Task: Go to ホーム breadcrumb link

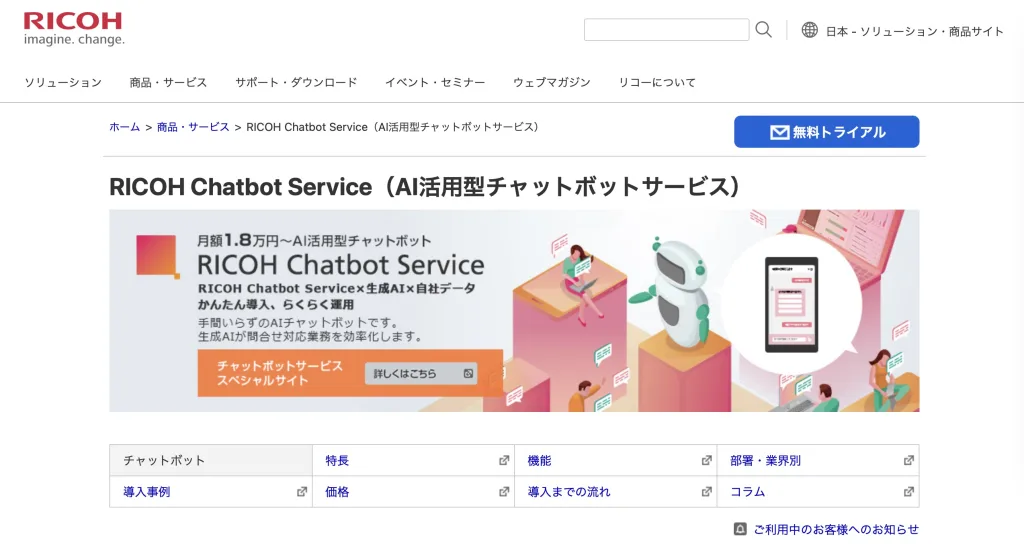Action: [x=125, y=127]
